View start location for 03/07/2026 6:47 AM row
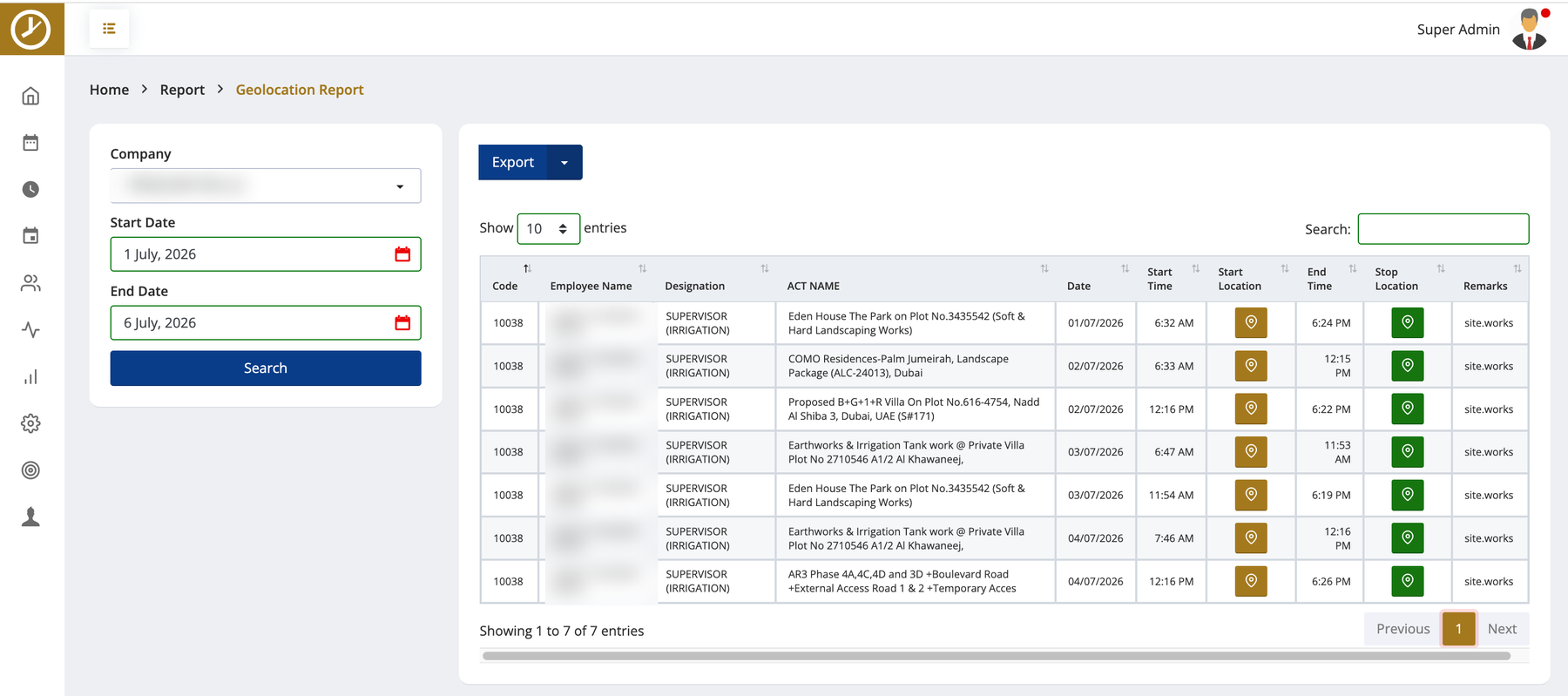This screenshot has width=1568, height=696. (x=1251, y=451)
